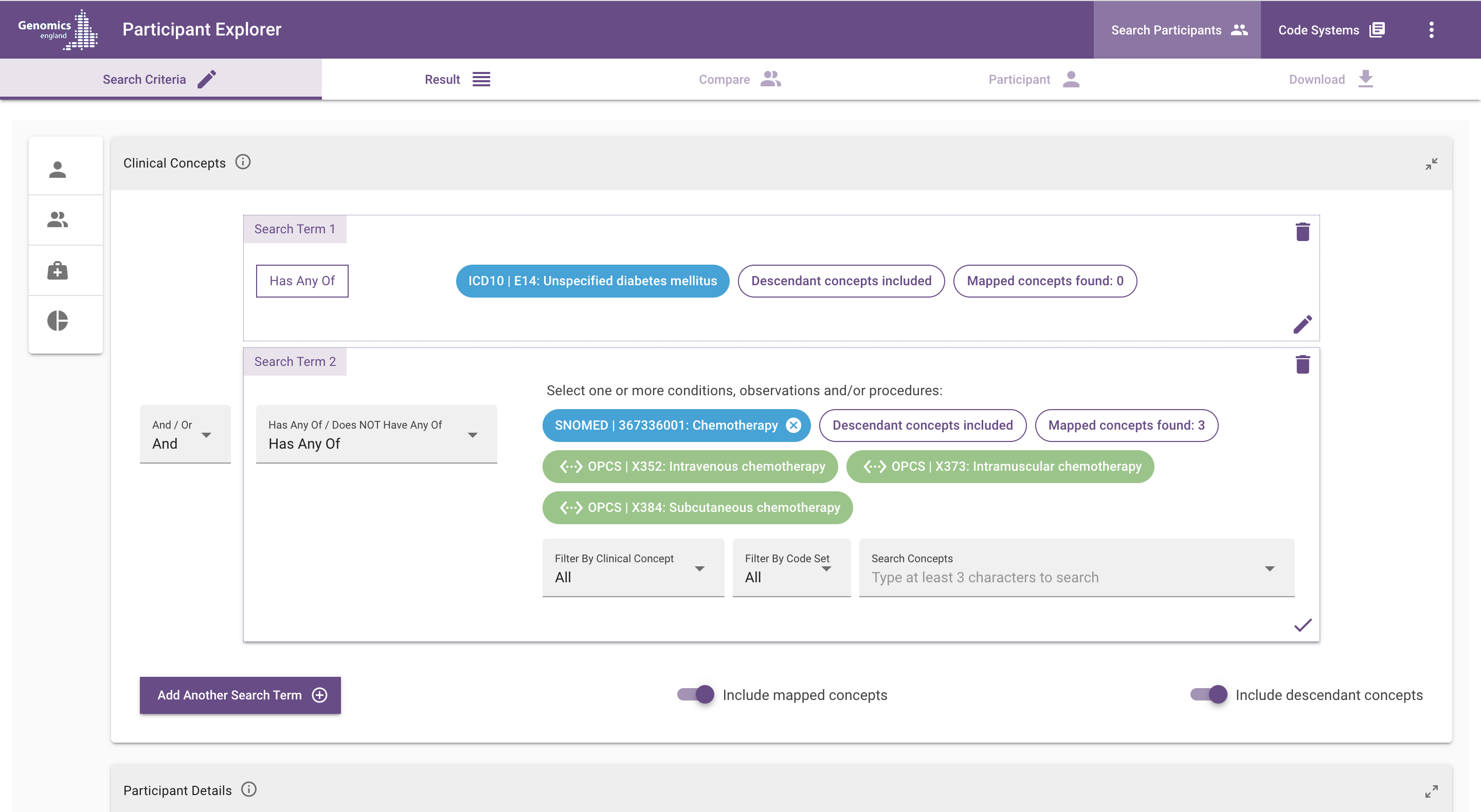This screenshot has width=1481, height=812.
Task: Open Filter By Code Set dropdown
Action: [x=791, y=568]
